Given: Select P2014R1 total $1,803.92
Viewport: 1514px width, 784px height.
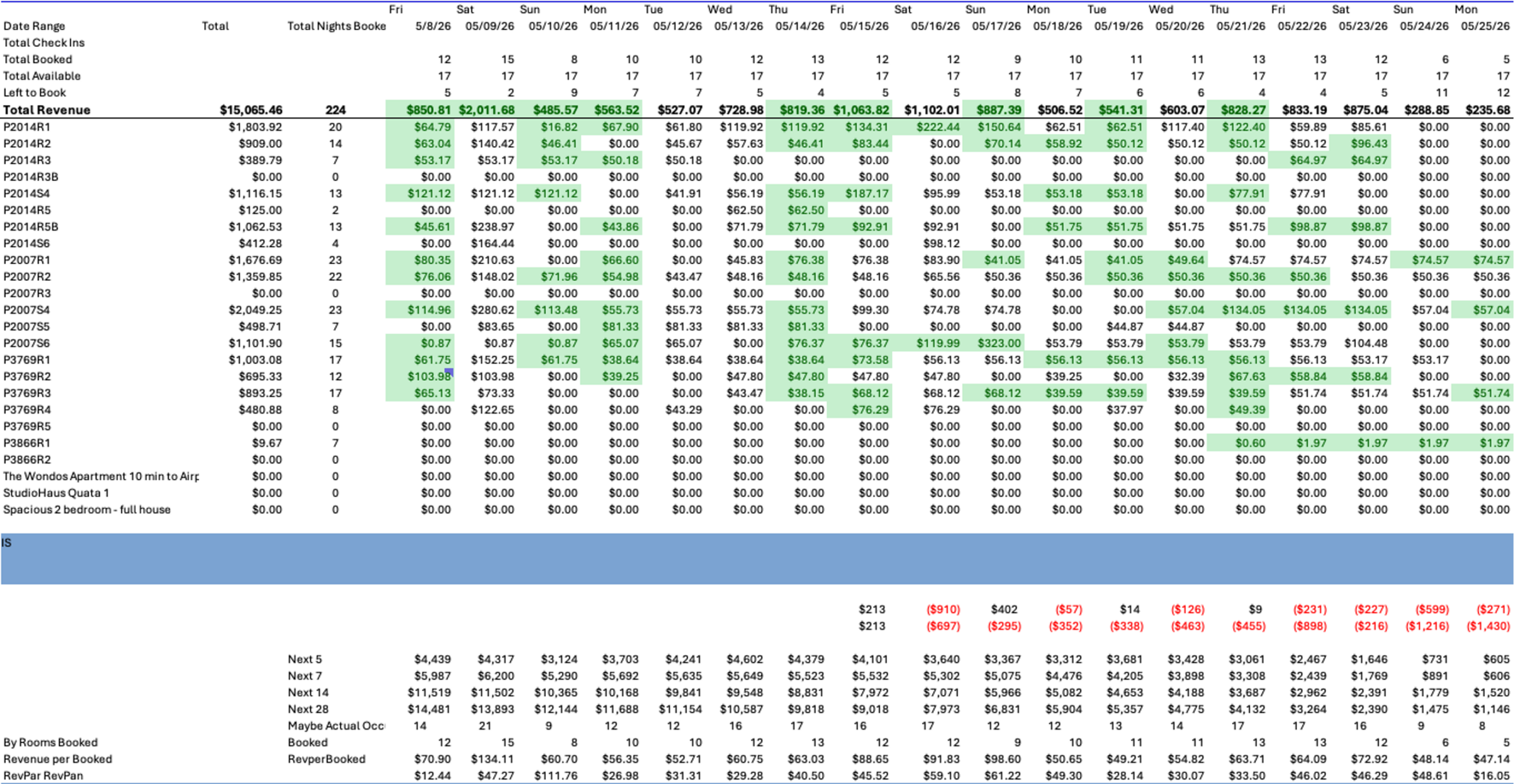Looking at the screenshot, I should [x=255, y=127].
